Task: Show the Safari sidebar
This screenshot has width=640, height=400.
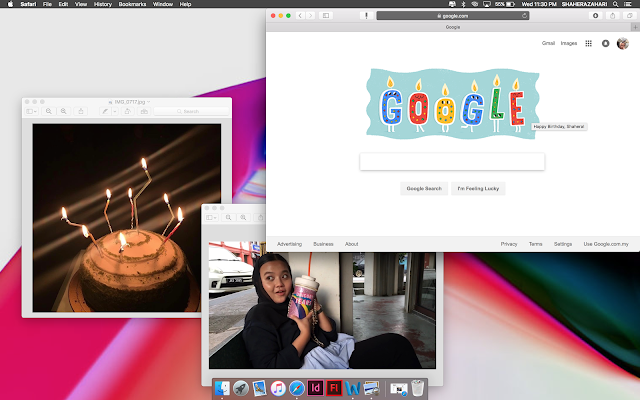Action: click(x=326, y=16)
